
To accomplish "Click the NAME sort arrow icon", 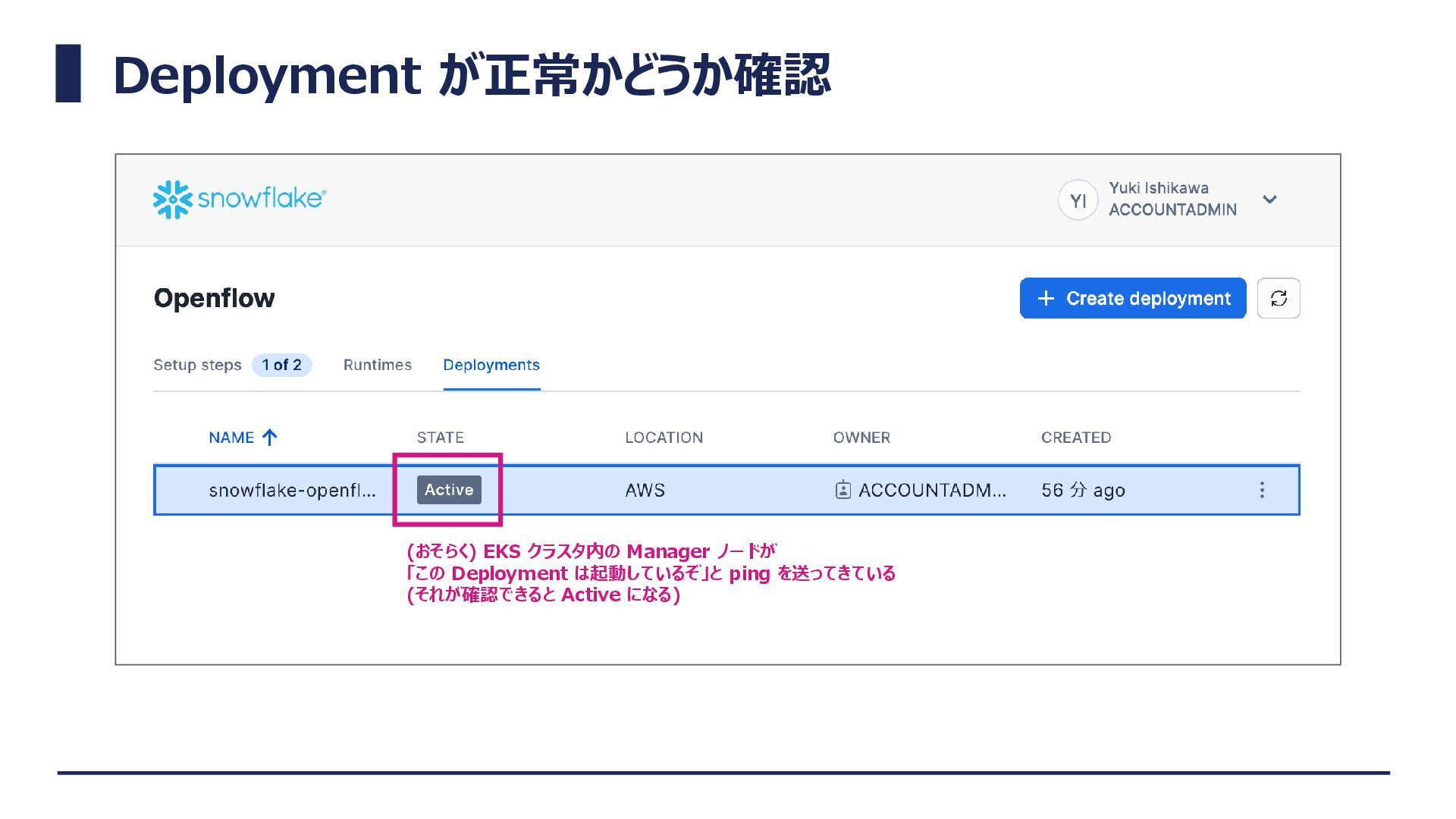I will pyautogui.click(x=270, y=438).
